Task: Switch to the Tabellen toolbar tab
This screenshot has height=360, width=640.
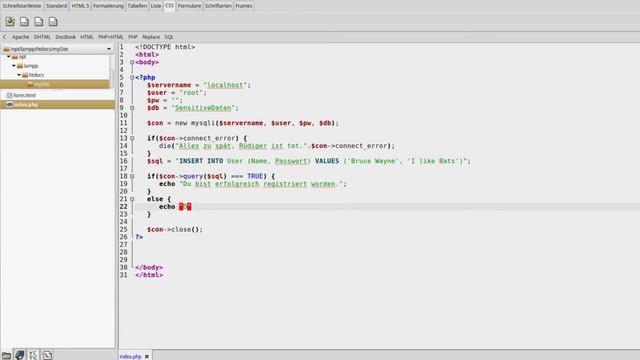Action: tap(137, 6)
